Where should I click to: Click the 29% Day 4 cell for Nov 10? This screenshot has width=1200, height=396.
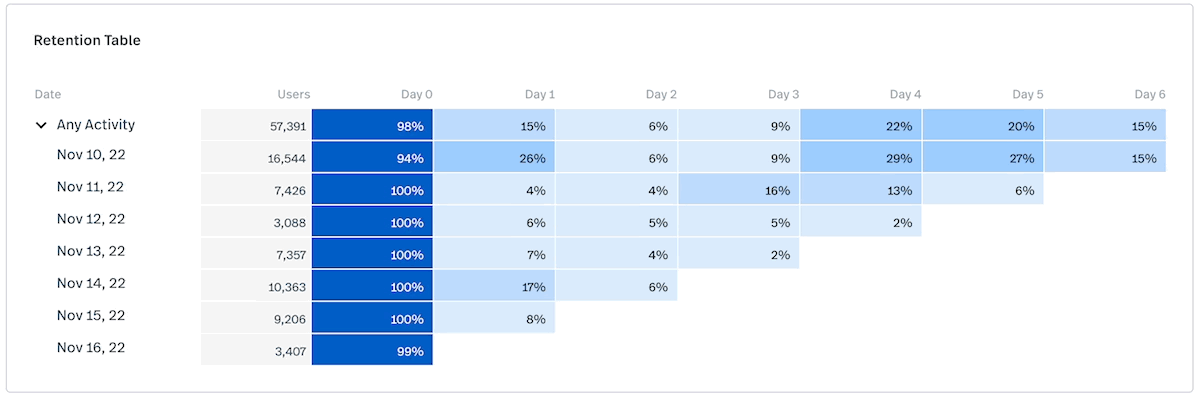(861, 158)
